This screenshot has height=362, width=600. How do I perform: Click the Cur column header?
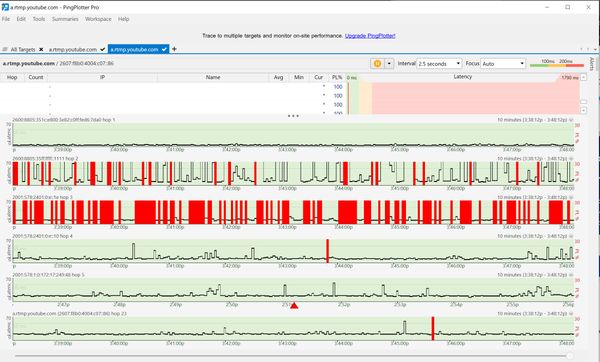coord(318,77)
